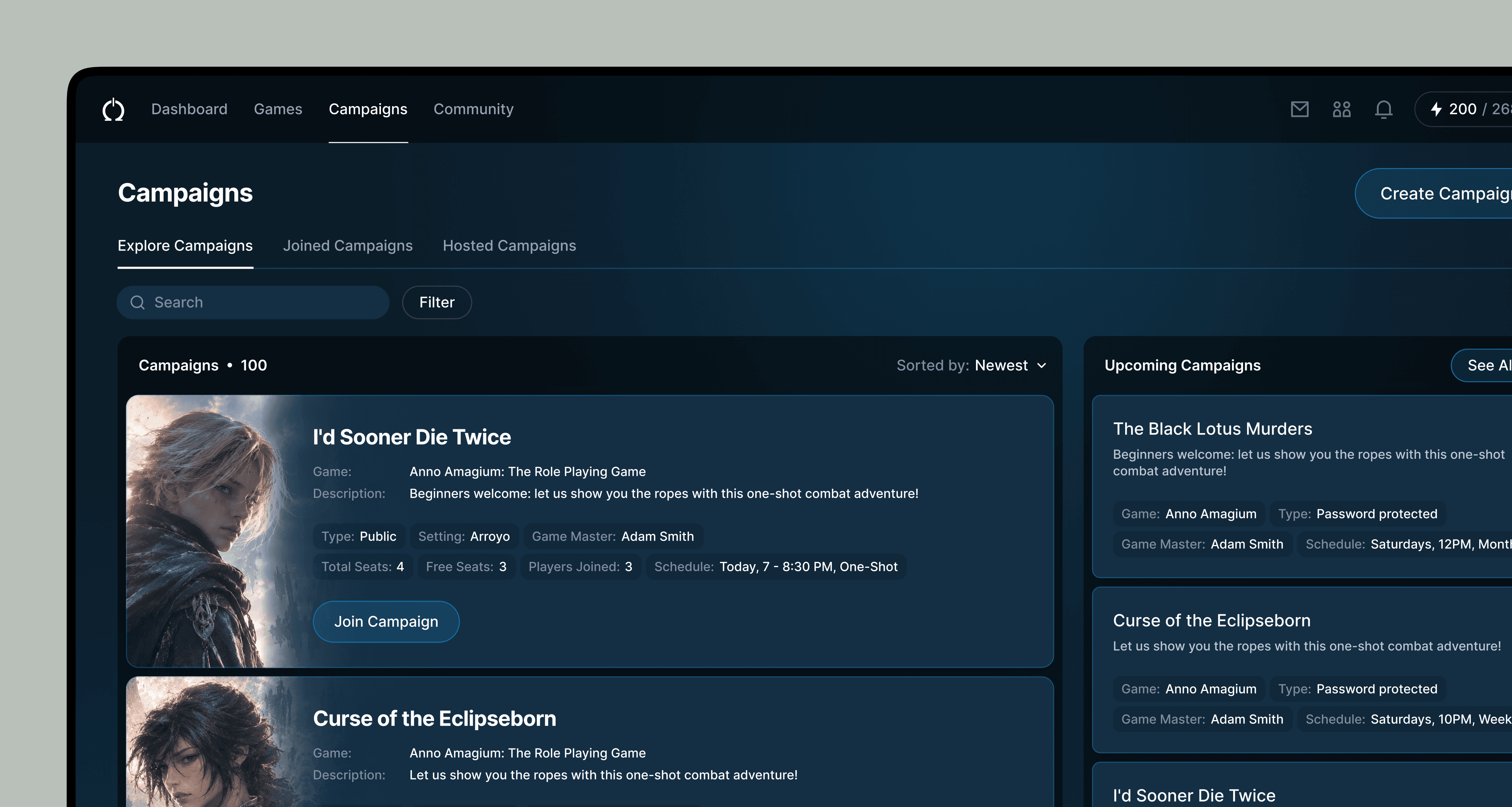Join the I'd Sooner Die Twice campaign

(x=386, y=622)
